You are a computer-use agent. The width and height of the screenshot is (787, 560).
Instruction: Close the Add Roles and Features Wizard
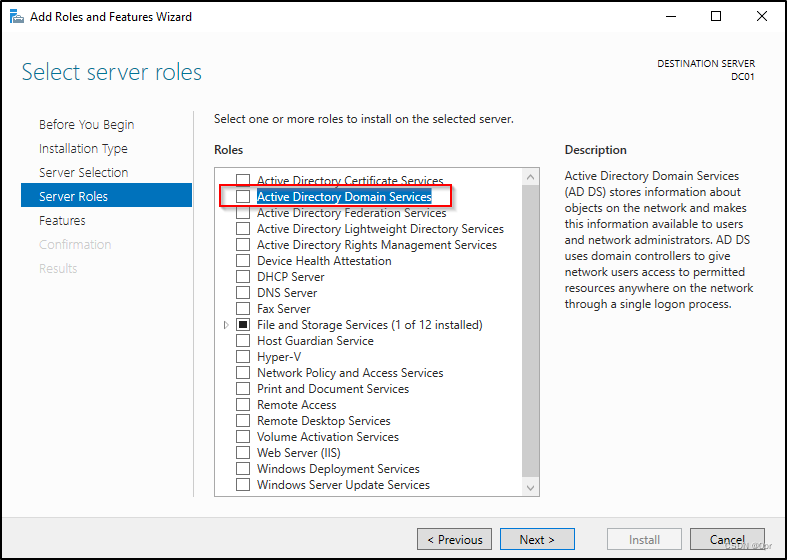[x=761, y=17]
